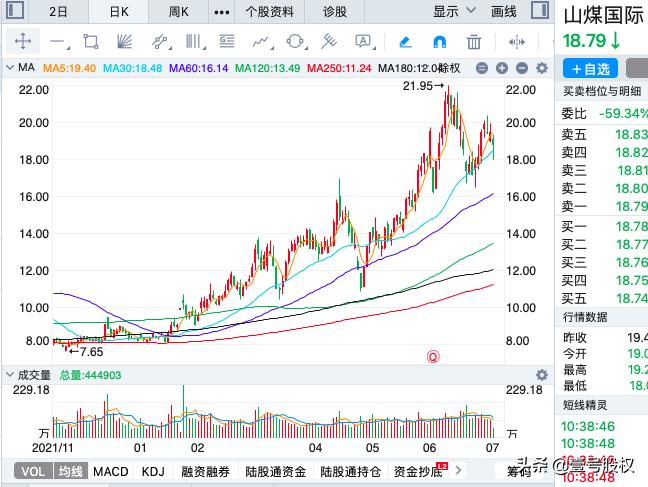Click the 总量:444903 volume label
648x487 pixels.
91,375
